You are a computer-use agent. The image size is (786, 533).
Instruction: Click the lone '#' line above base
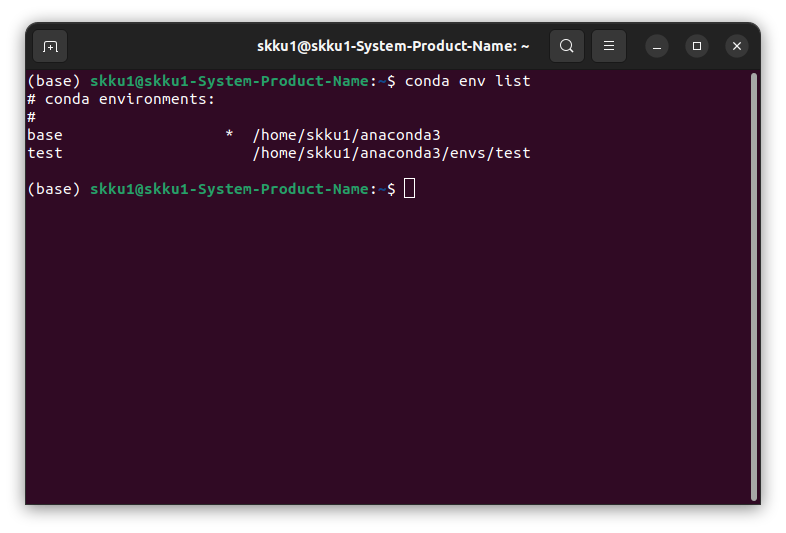coord(32,117)
